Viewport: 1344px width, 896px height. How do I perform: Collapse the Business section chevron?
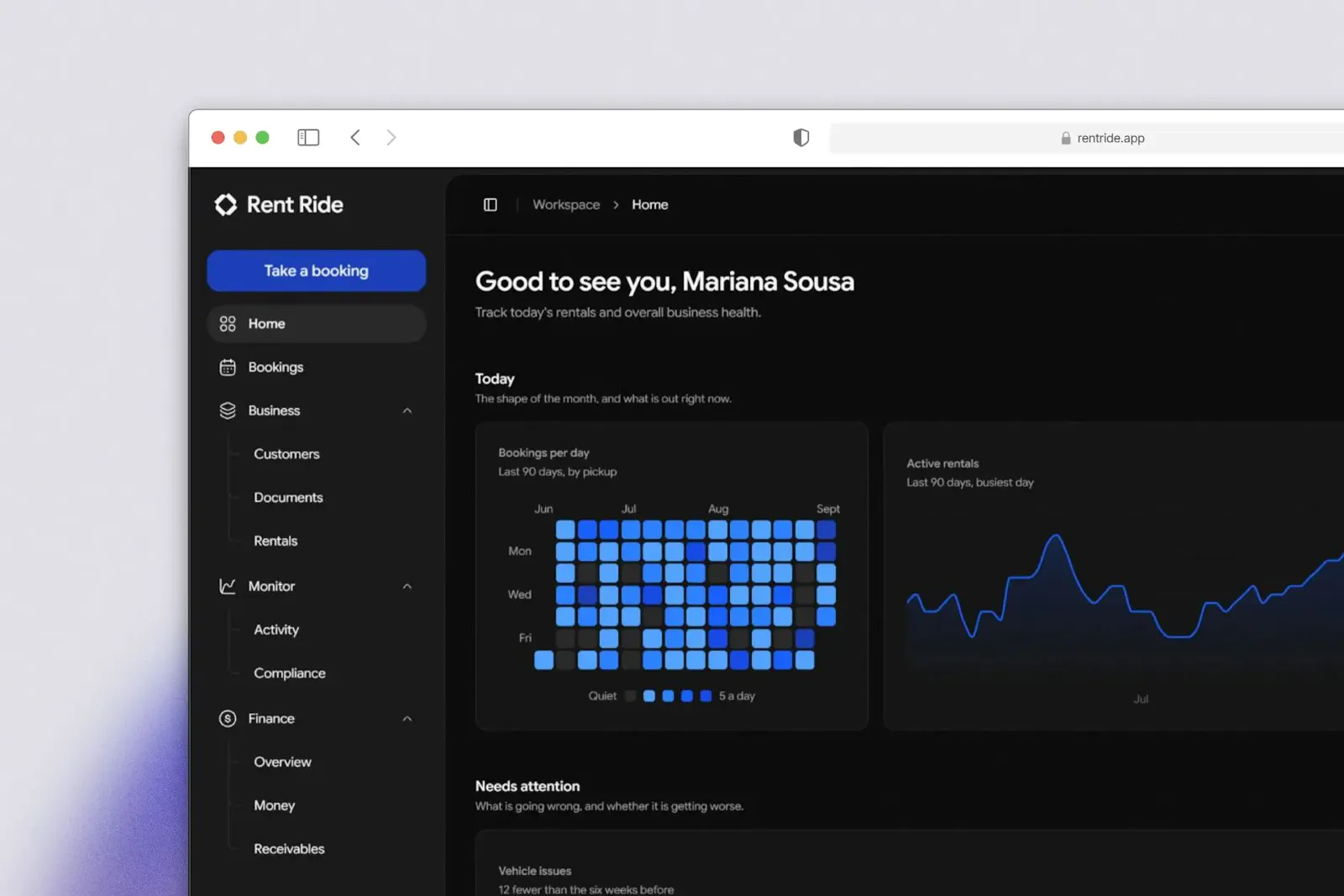click(407, 411)
